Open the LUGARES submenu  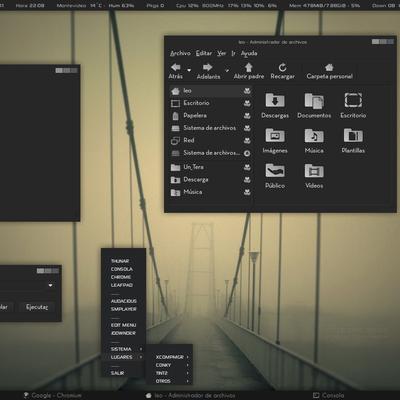point(123,357)
